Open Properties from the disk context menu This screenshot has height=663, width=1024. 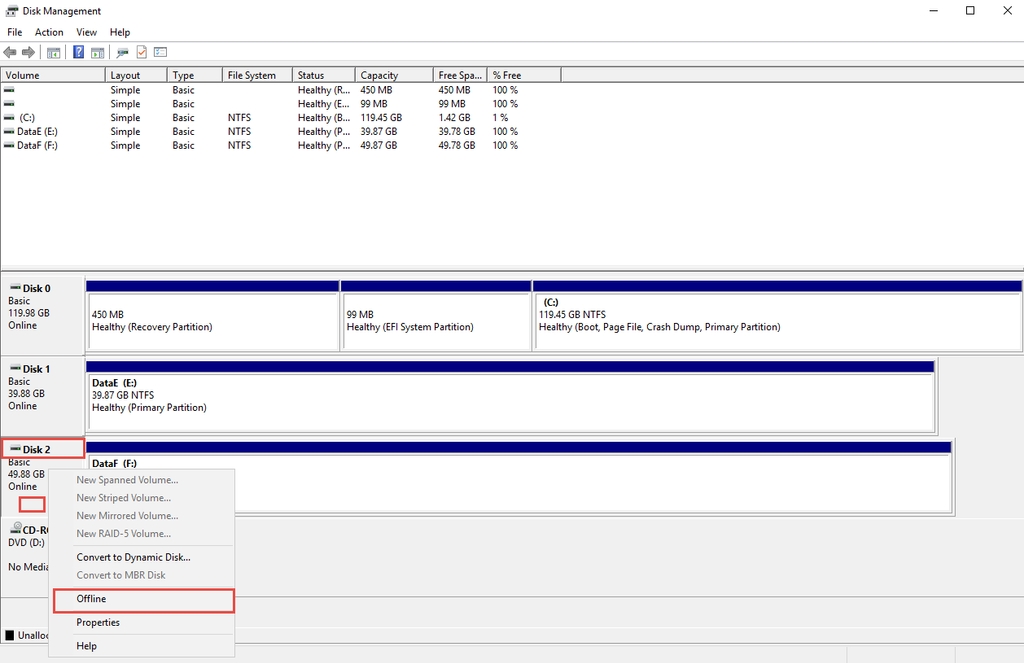tap(98, 622)
